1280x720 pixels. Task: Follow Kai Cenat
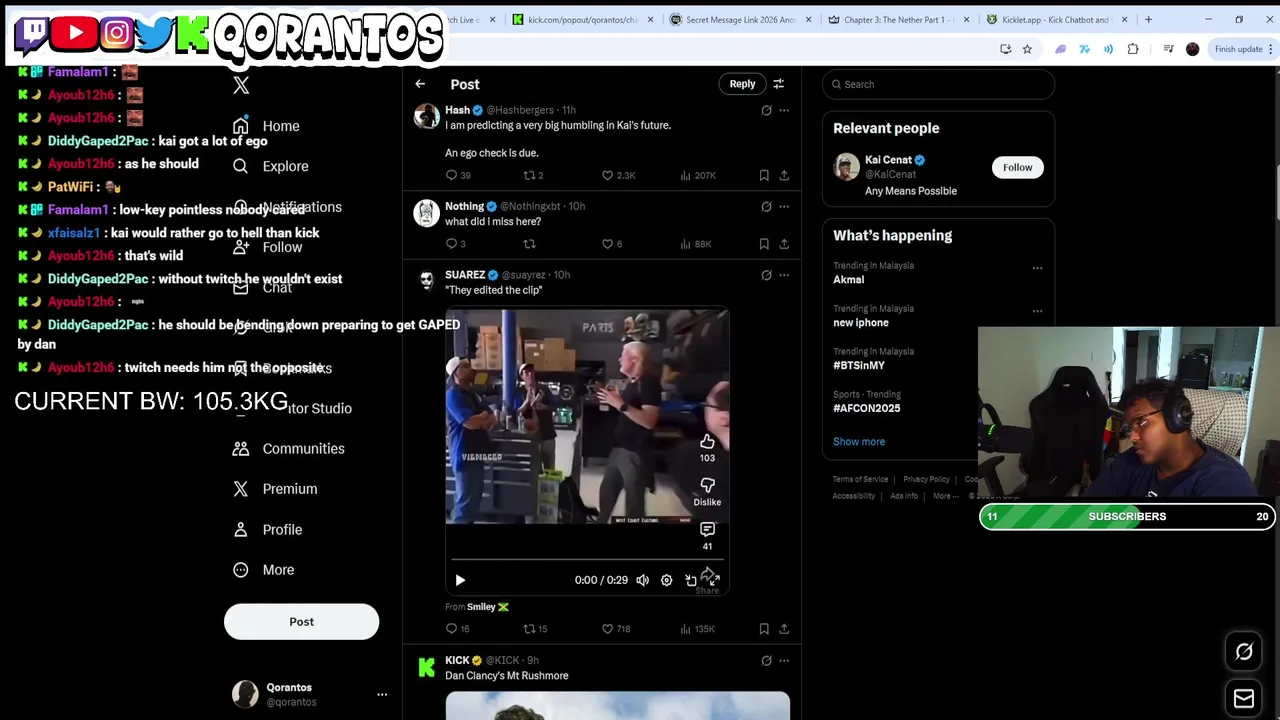pos(1017,167)
